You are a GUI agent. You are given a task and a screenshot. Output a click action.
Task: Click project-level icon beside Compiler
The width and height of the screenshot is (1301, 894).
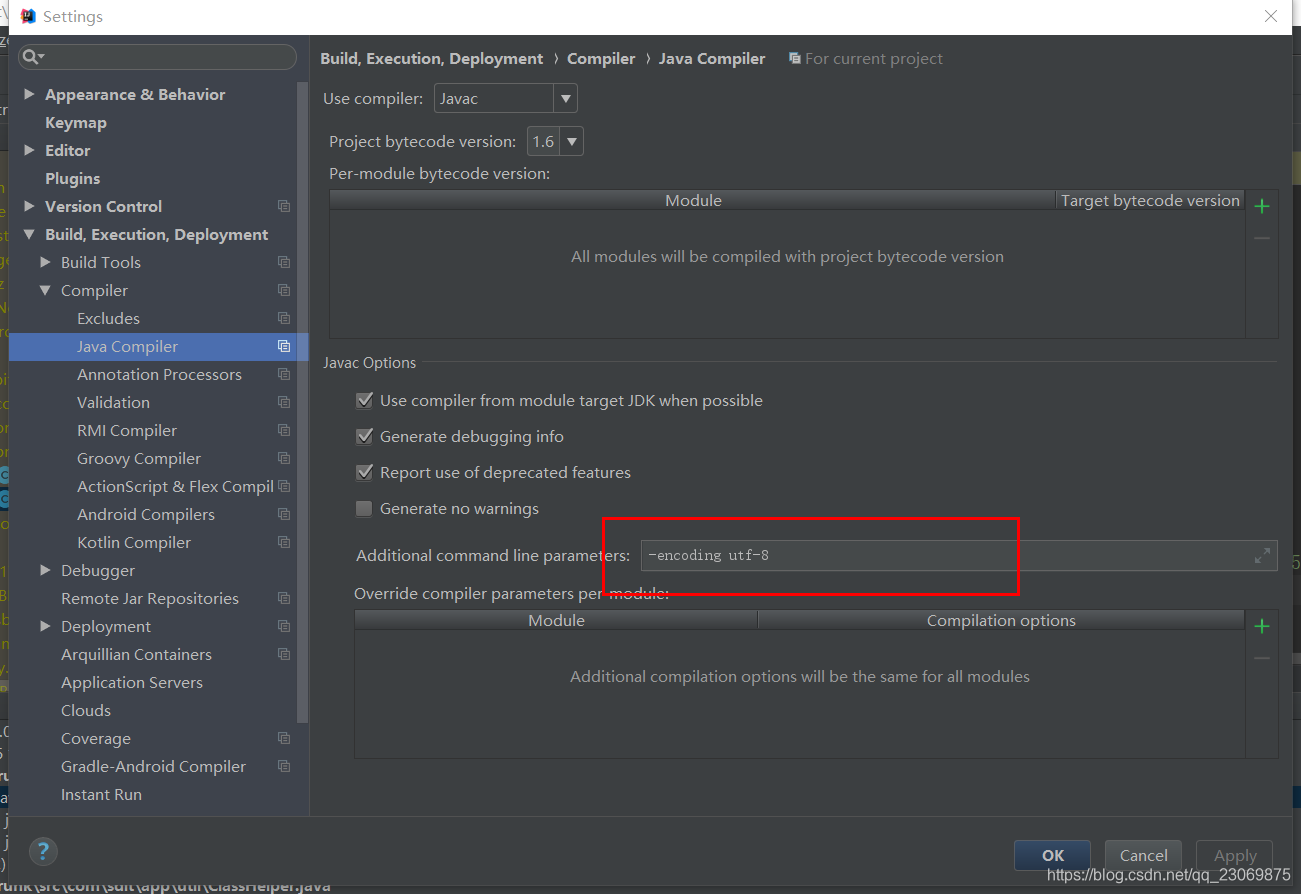tap(284, 290)
